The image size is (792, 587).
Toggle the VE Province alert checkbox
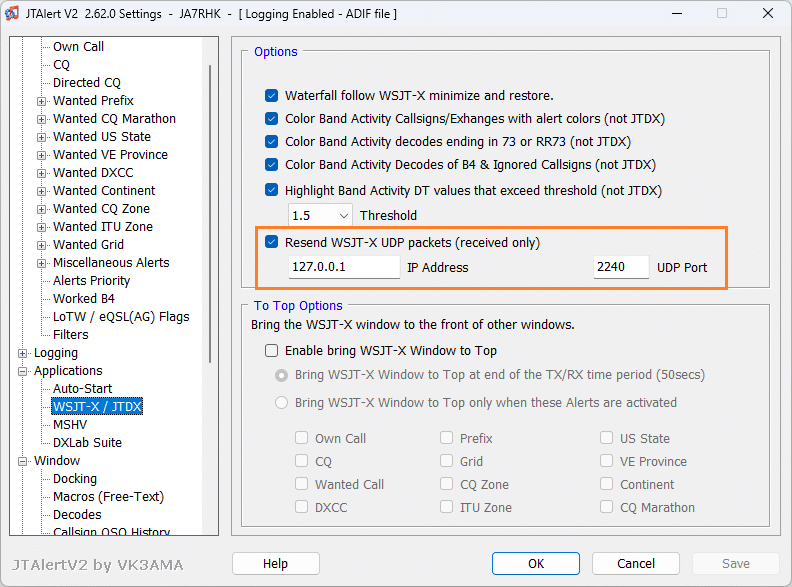607,461
